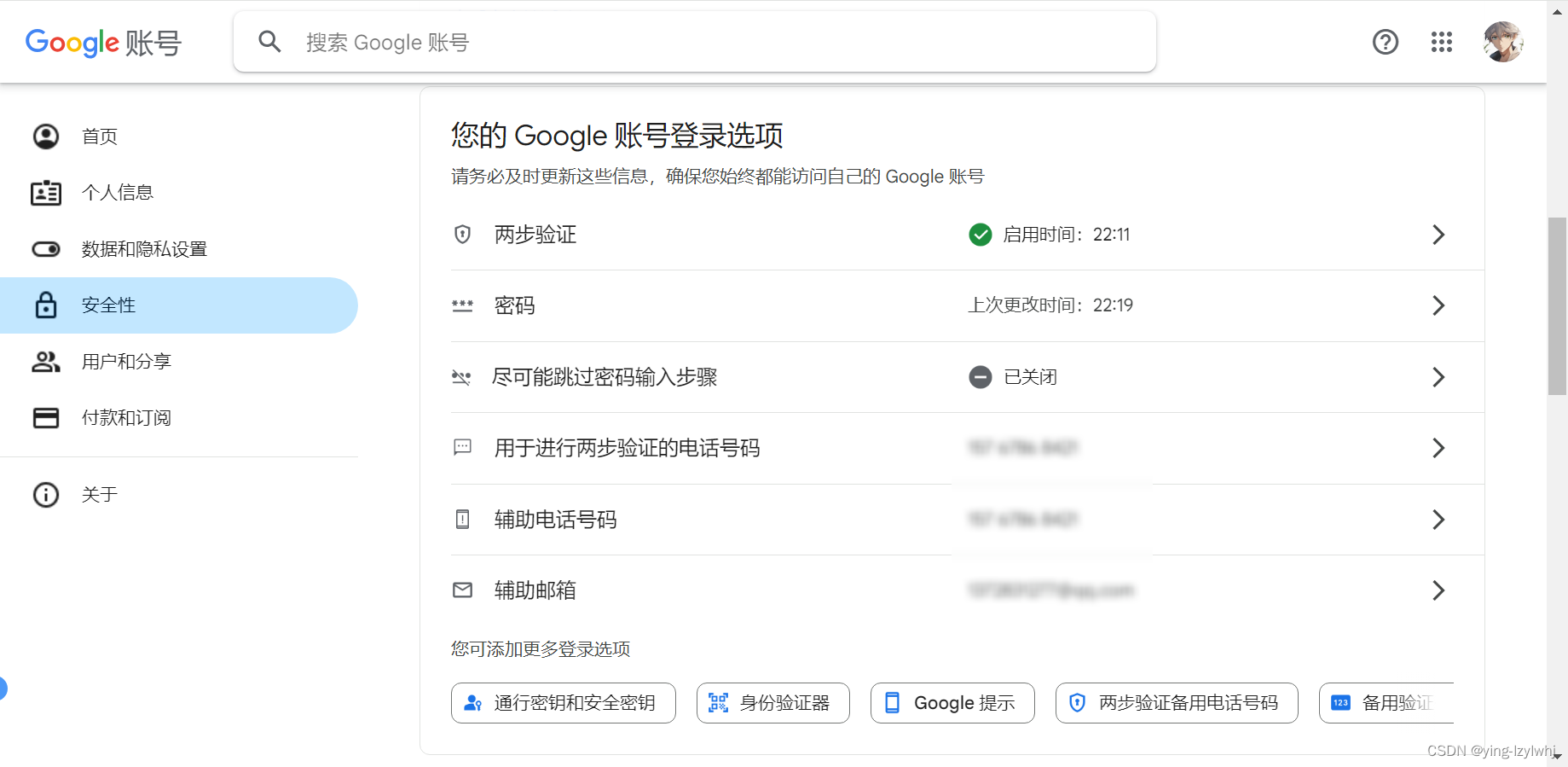Viewport: 1568px width, 767px height.
Task: Click the page vertical scrollbar thumb
Action: point(1557,306)
